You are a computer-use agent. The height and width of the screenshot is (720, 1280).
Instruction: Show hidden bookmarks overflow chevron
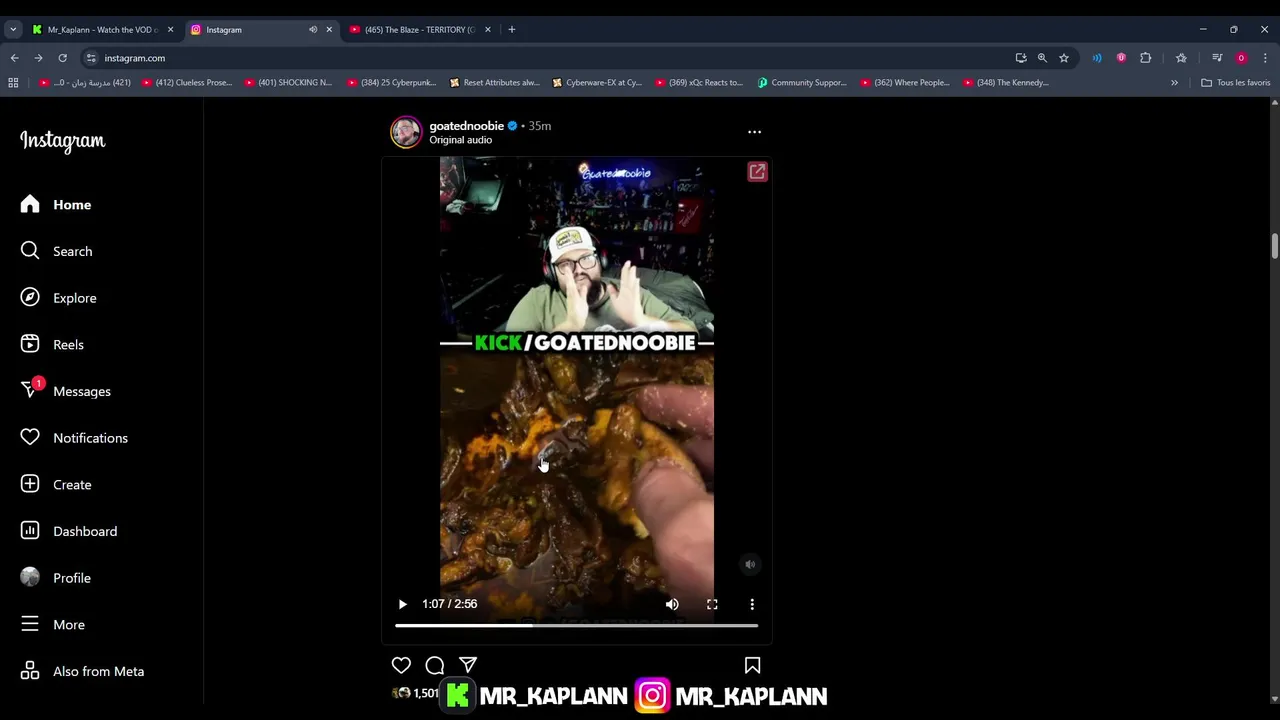[x=1174, y=83]
